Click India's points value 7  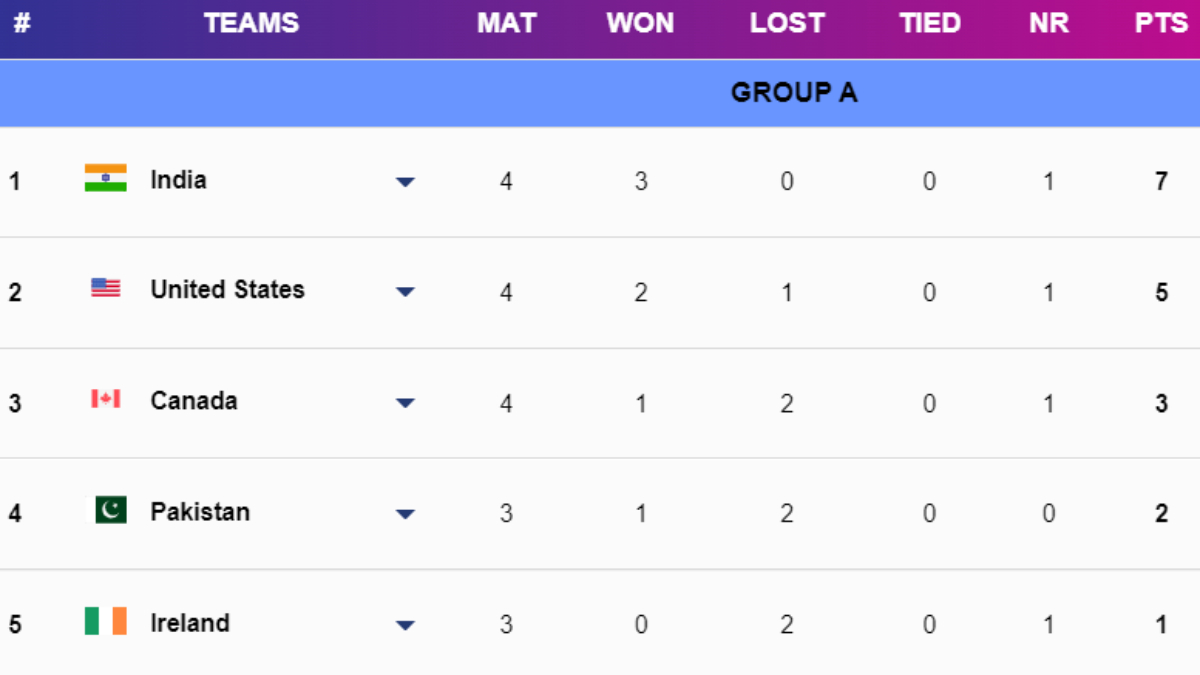1161,181
